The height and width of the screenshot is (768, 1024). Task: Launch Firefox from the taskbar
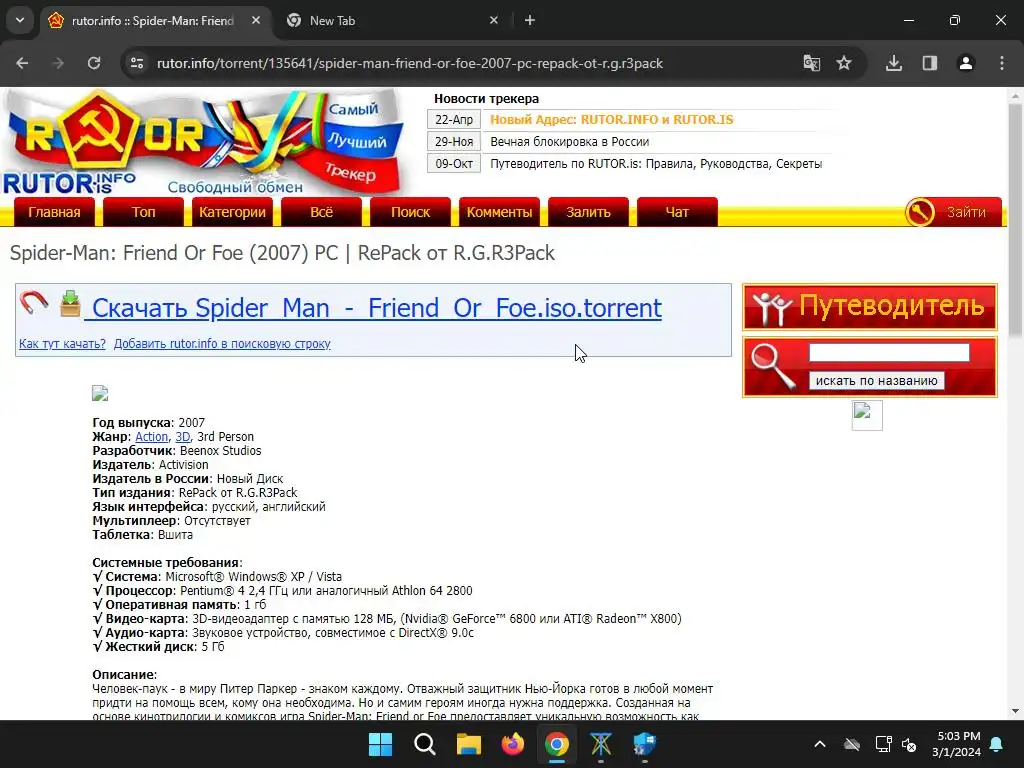pyautogui.click(x=513, y=744)
